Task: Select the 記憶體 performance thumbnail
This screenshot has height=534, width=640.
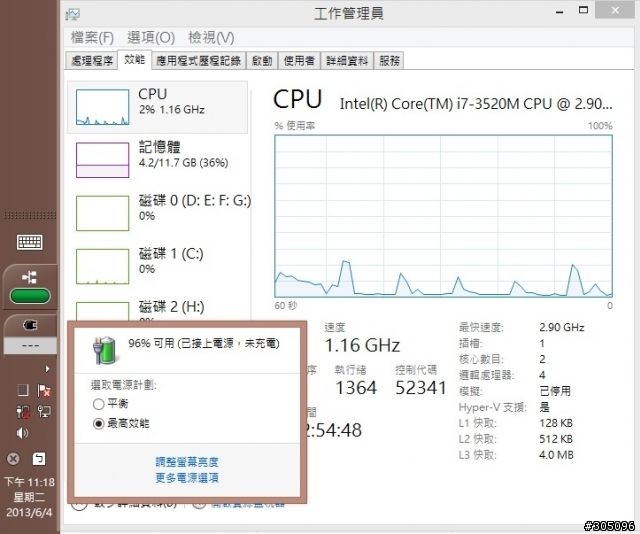Action: [x=102, y=160]
